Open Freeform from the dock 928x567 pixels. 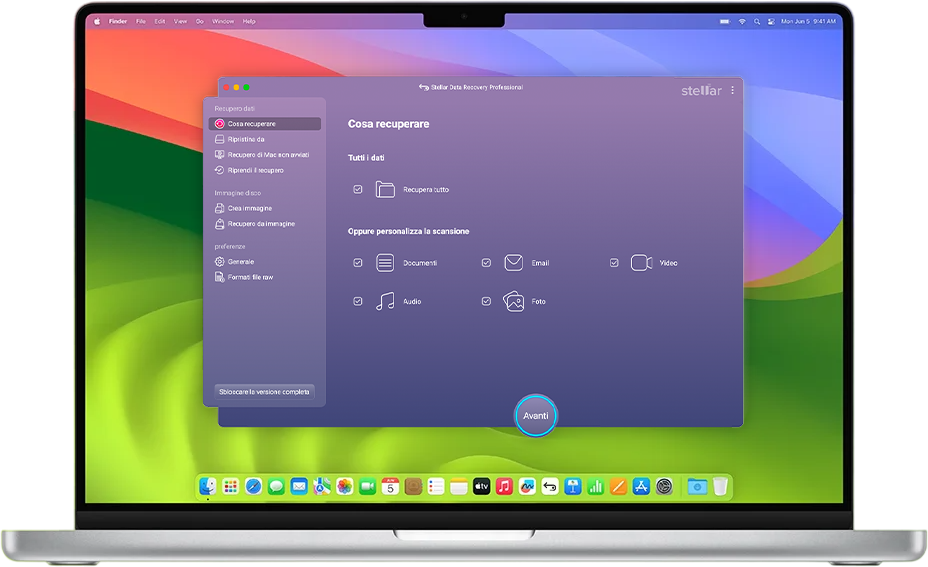coord(527,487)
